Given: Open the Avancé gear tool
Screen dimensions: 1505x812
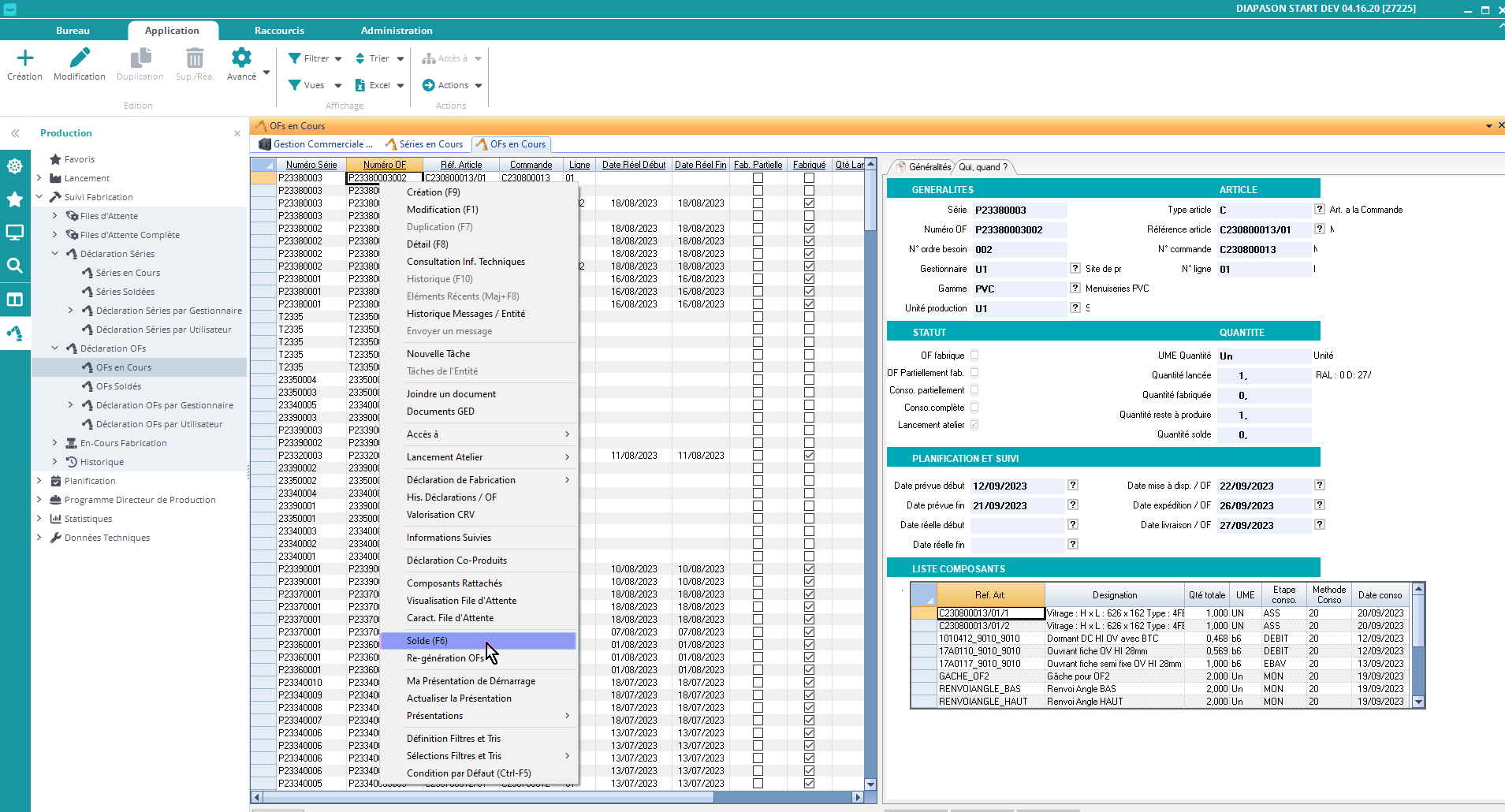Looking at the screenshot, I should 241,58.
